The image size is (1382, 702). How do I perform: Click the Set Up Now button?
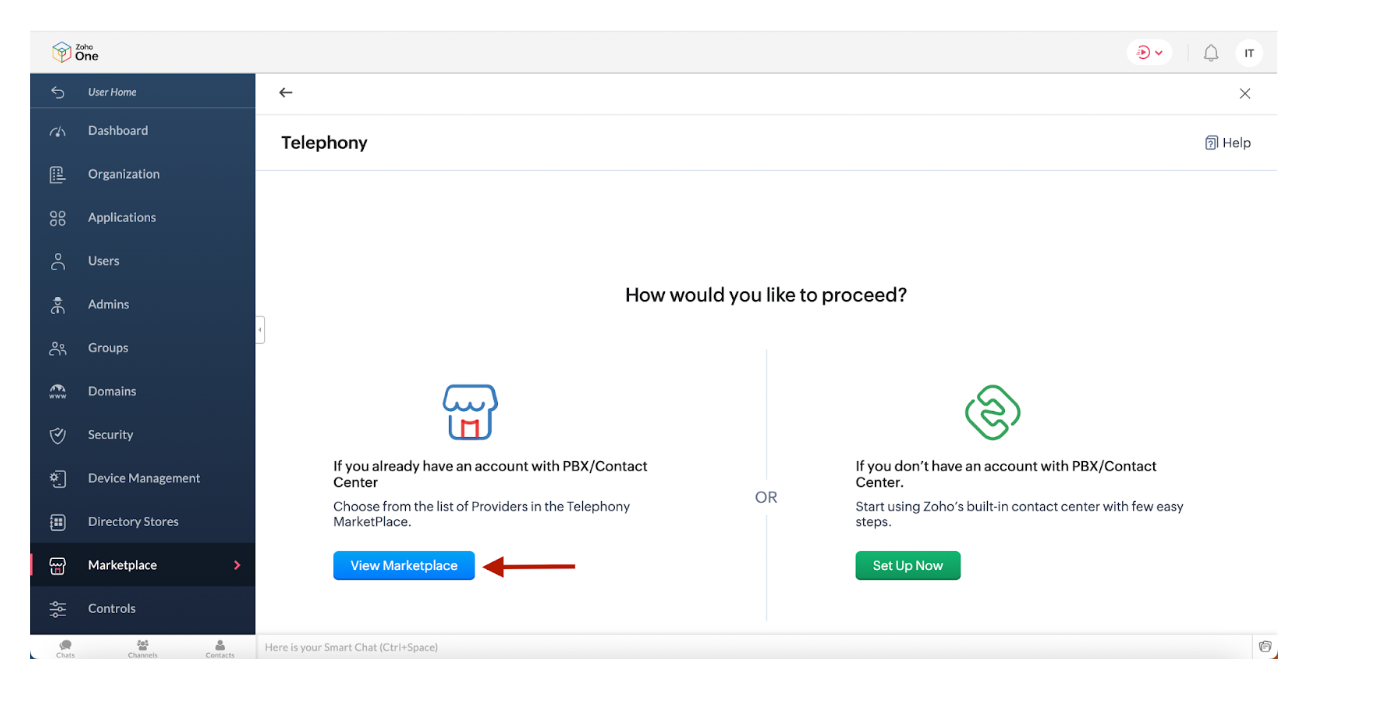908,566
